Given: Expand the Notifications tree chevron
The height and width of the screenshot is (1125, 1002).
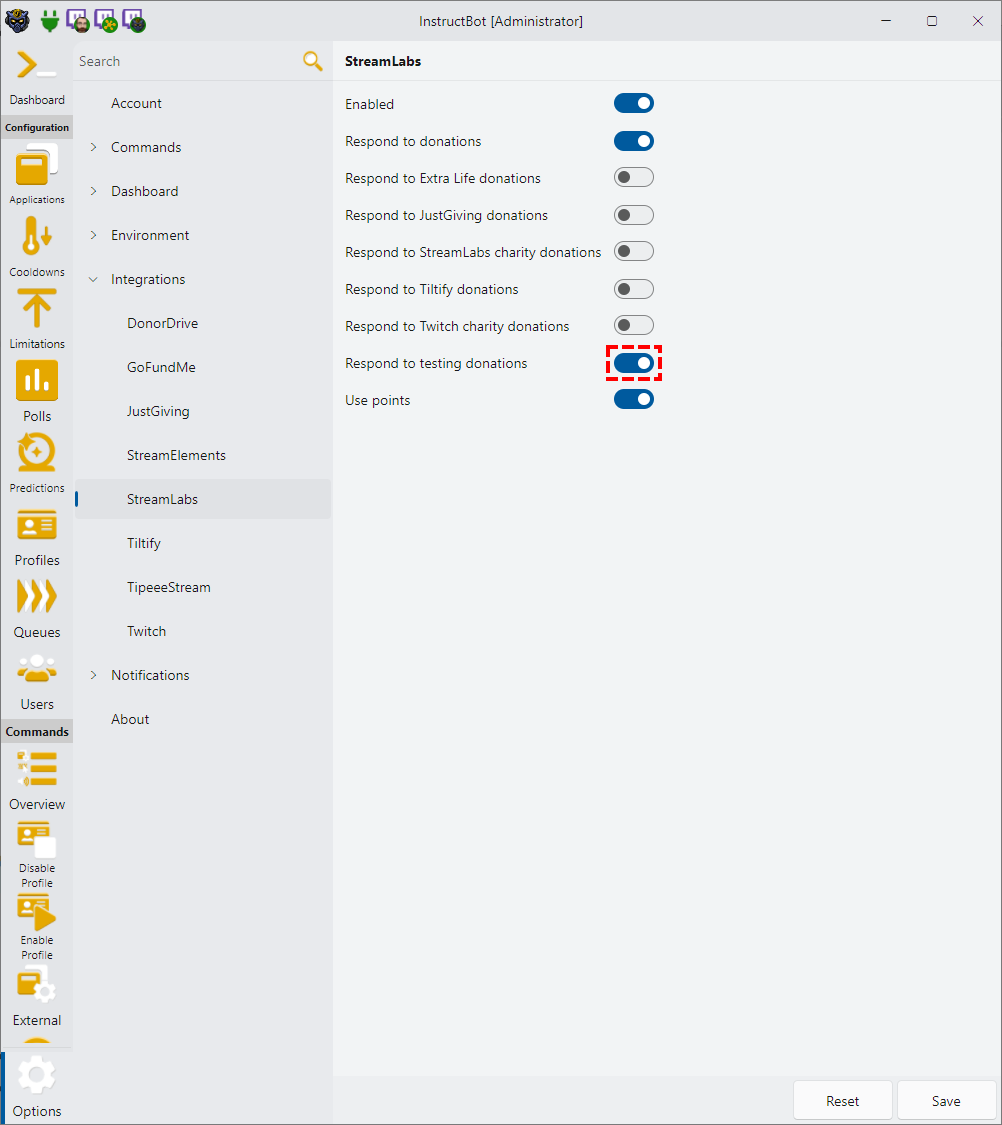Looking at the screenshot, I should [x=93, y=675].
